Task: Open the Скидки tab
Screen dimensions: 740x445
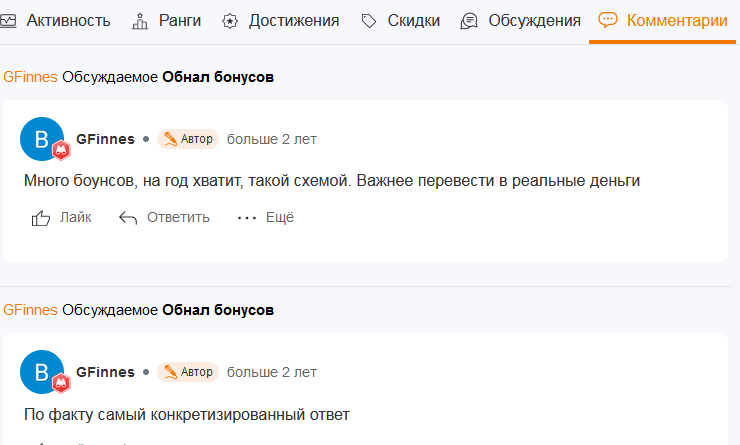Action: point(400,21)
